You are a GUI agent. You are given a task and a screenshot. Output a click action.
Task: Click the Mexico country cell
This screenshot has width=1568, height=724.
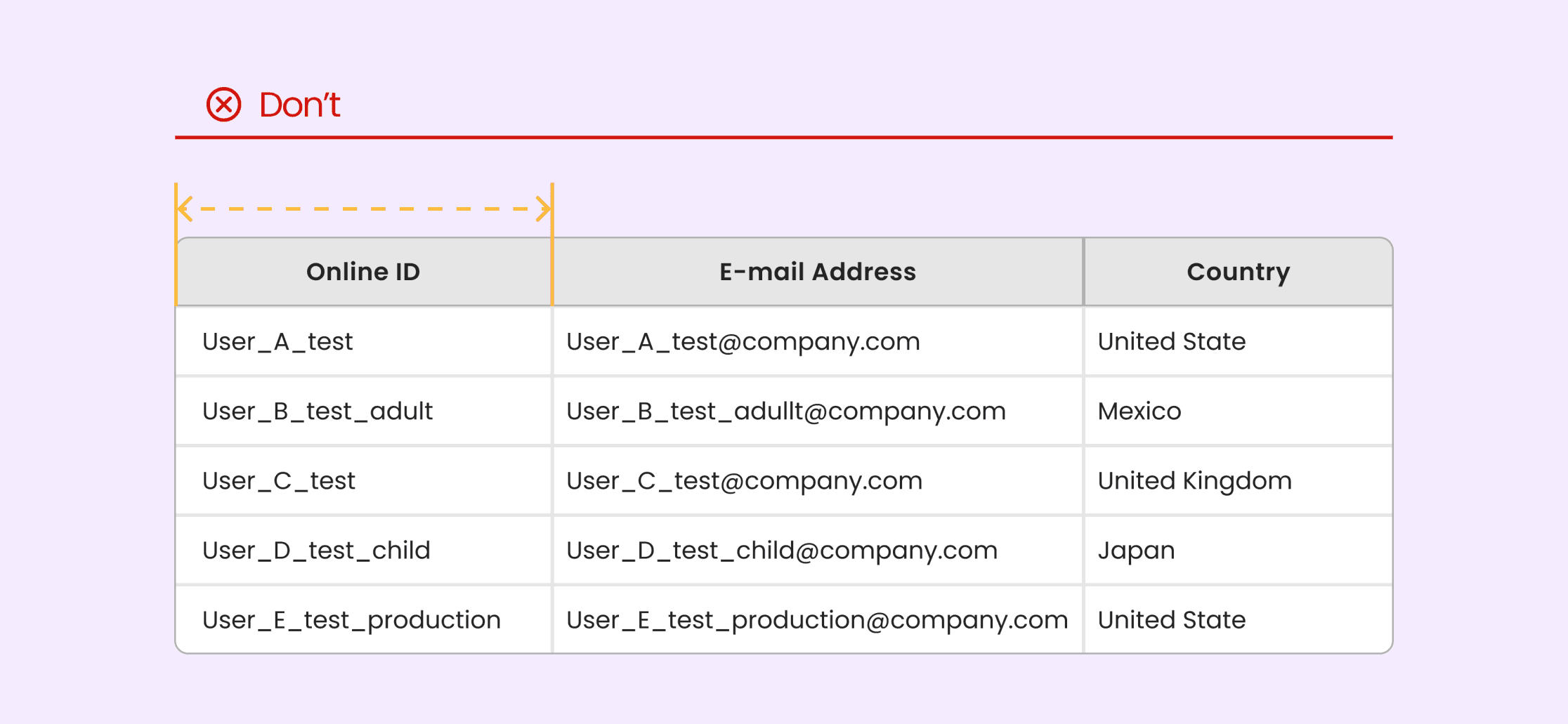[1239, 411]
